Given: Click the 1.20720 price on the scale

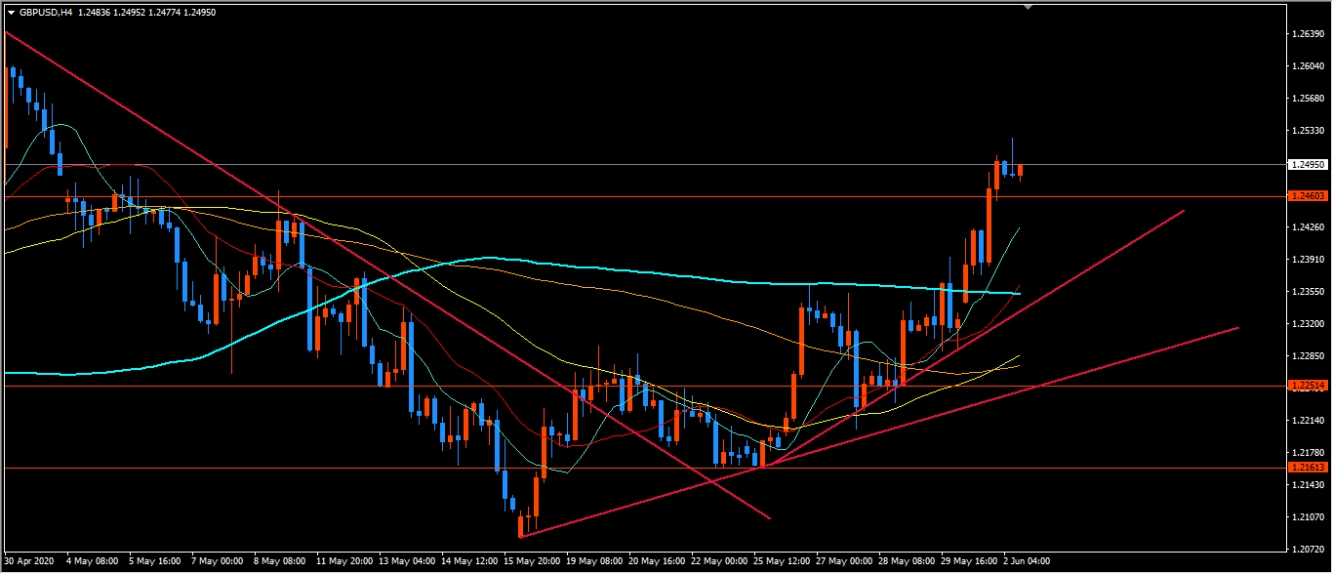Looking at the screenshot, I should point(1309,549).
